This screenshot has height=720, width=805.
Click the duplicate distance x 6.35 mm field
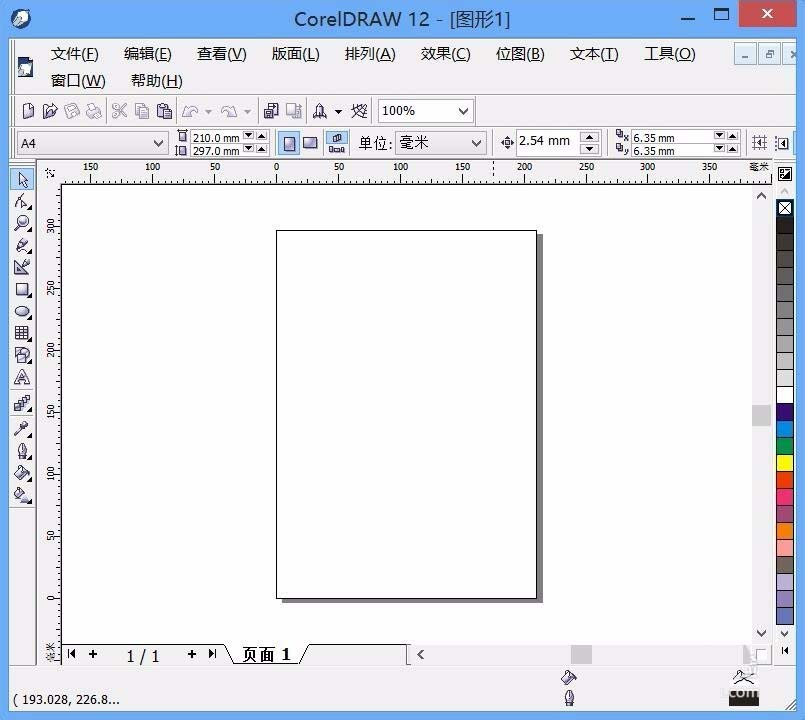tap(672, 138)
